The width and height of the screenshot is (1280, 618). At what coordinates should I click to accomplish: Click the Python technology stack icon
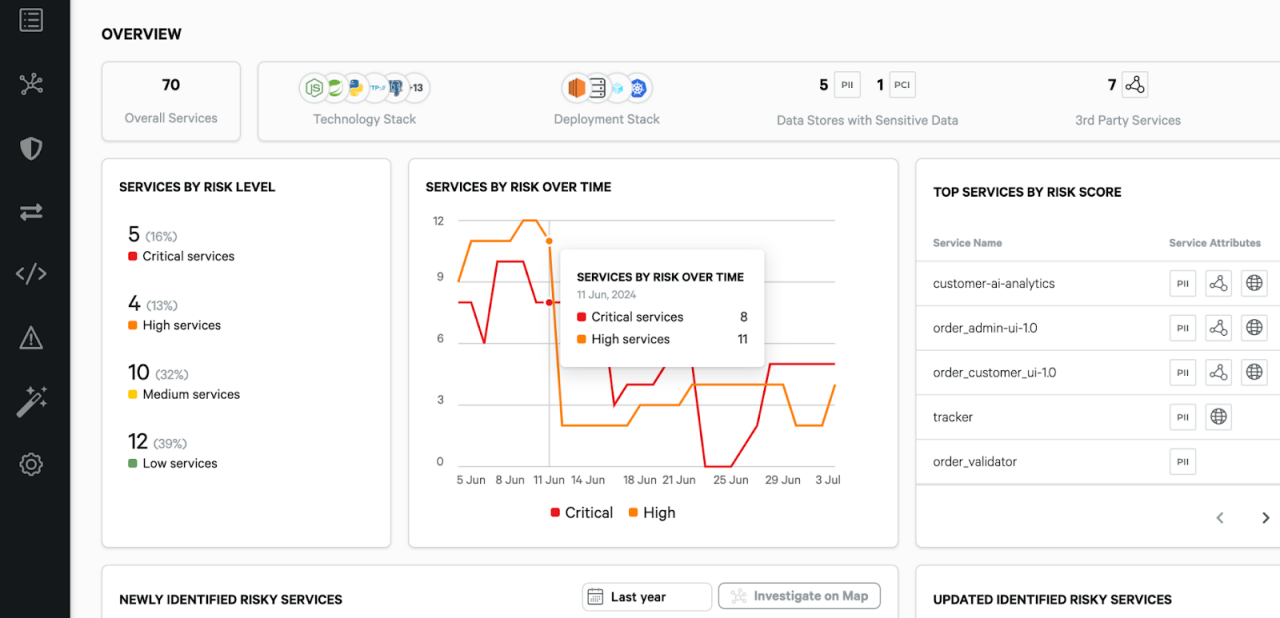click(356, 88)
